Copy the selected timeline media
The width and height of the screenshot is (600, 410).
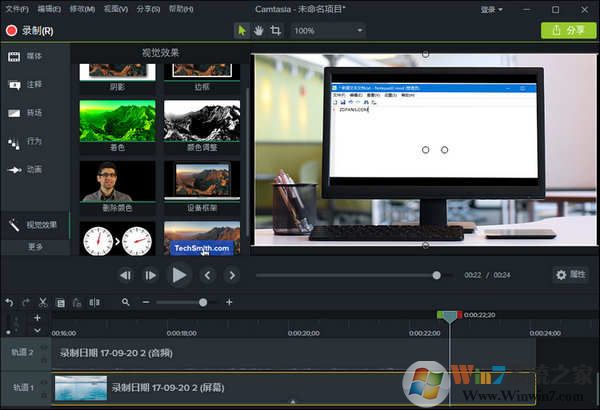pos(60,303)
